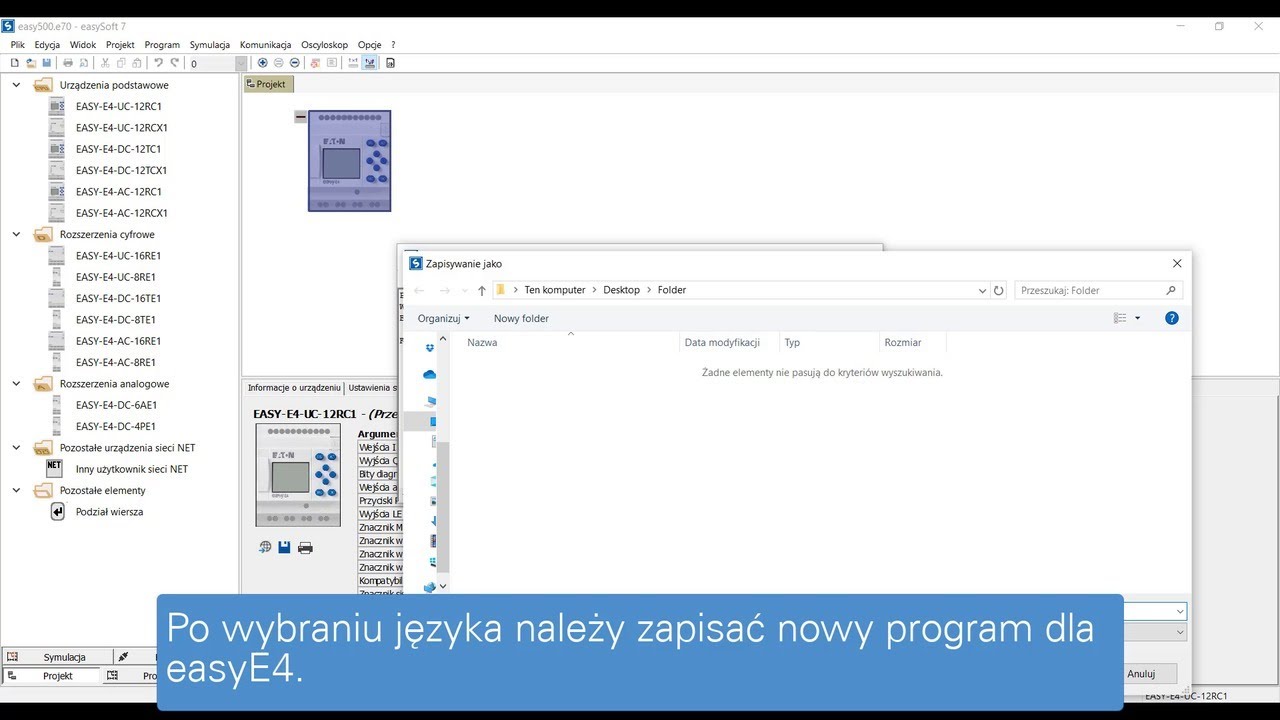Select Inny użytkownik sieci NET item
Viewport: 1280px width, 720px height.
132,469
